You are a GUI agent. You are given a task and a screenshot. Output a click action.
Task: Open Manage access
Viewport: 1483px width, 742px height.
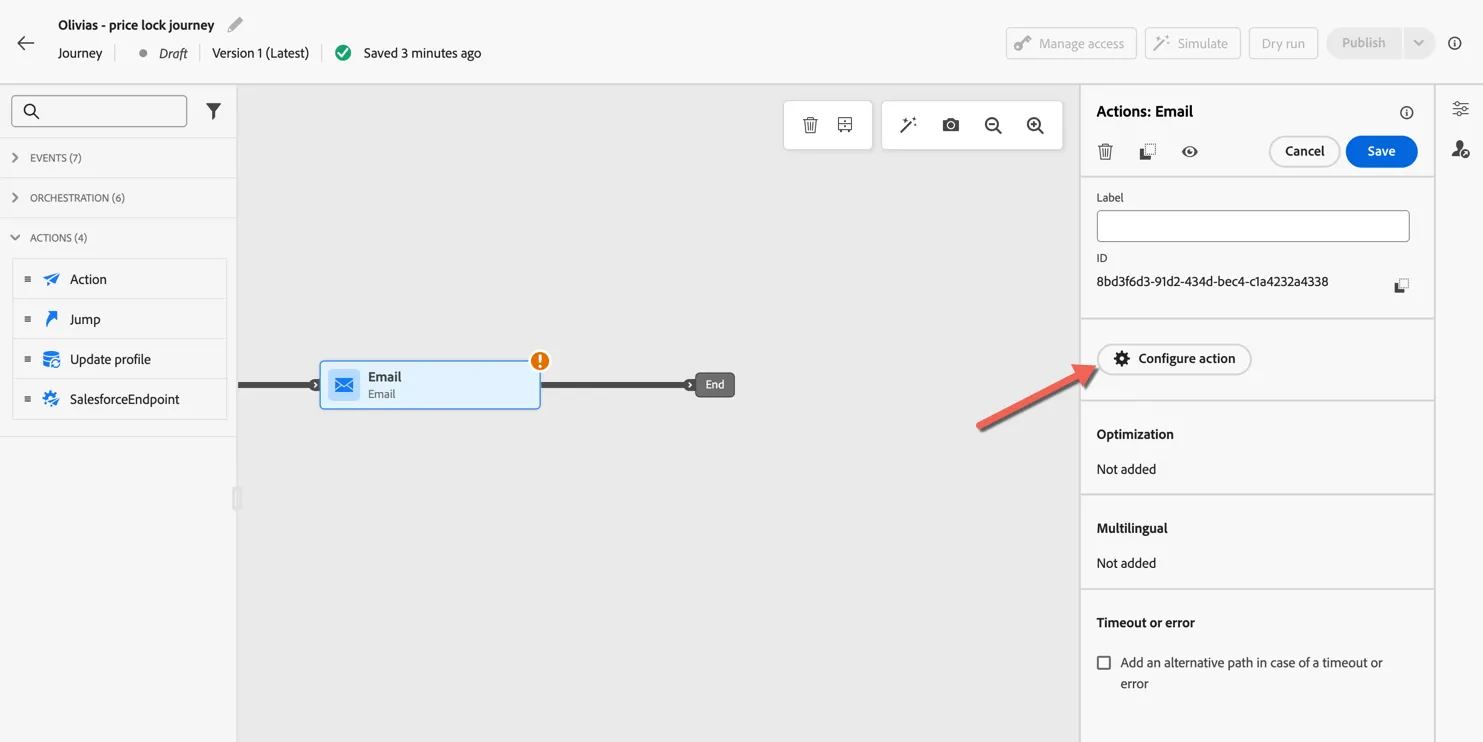[1071, 43]
